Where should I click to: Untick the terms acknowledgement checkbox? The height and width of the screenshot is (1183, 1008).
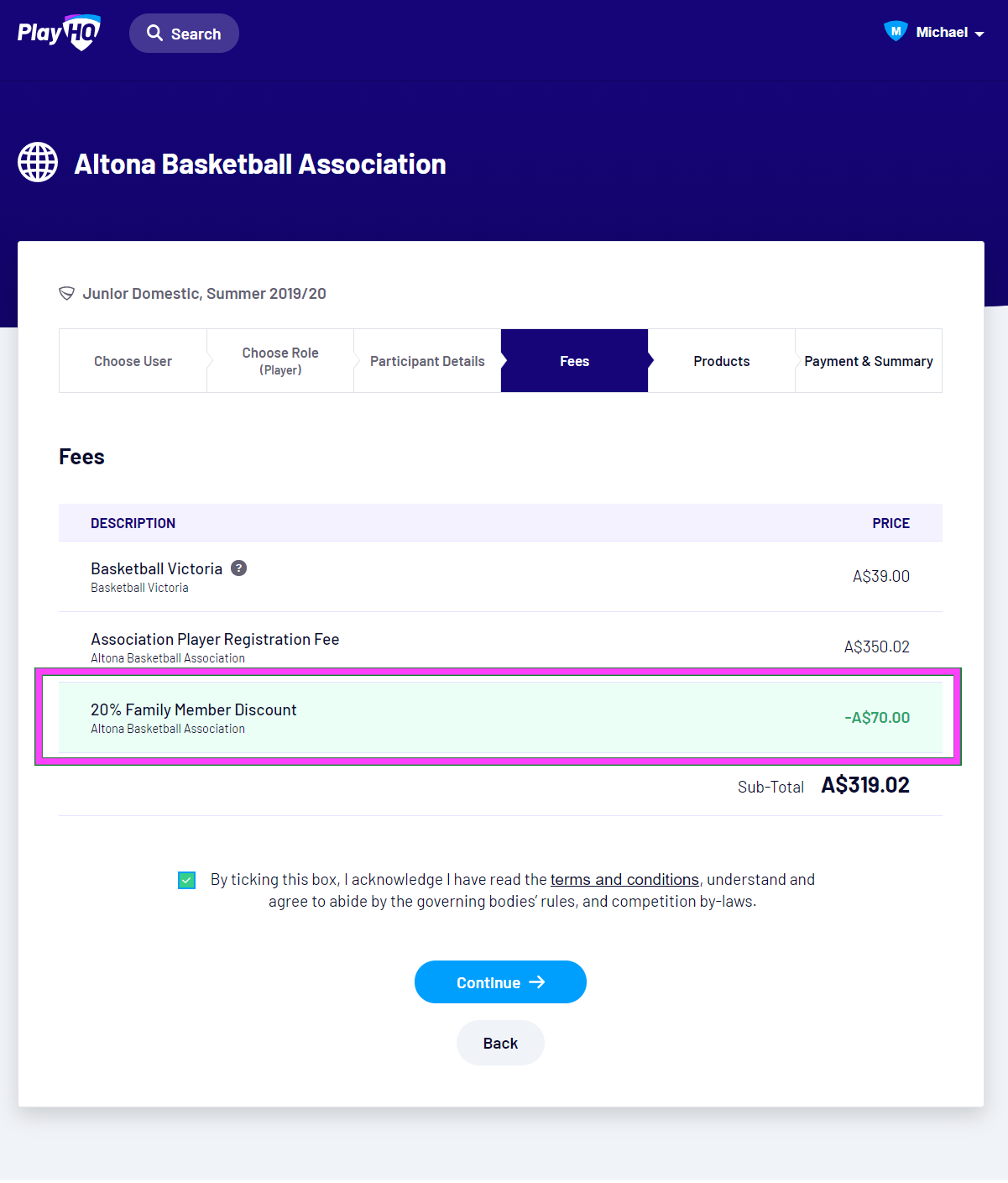coord(186,880)
